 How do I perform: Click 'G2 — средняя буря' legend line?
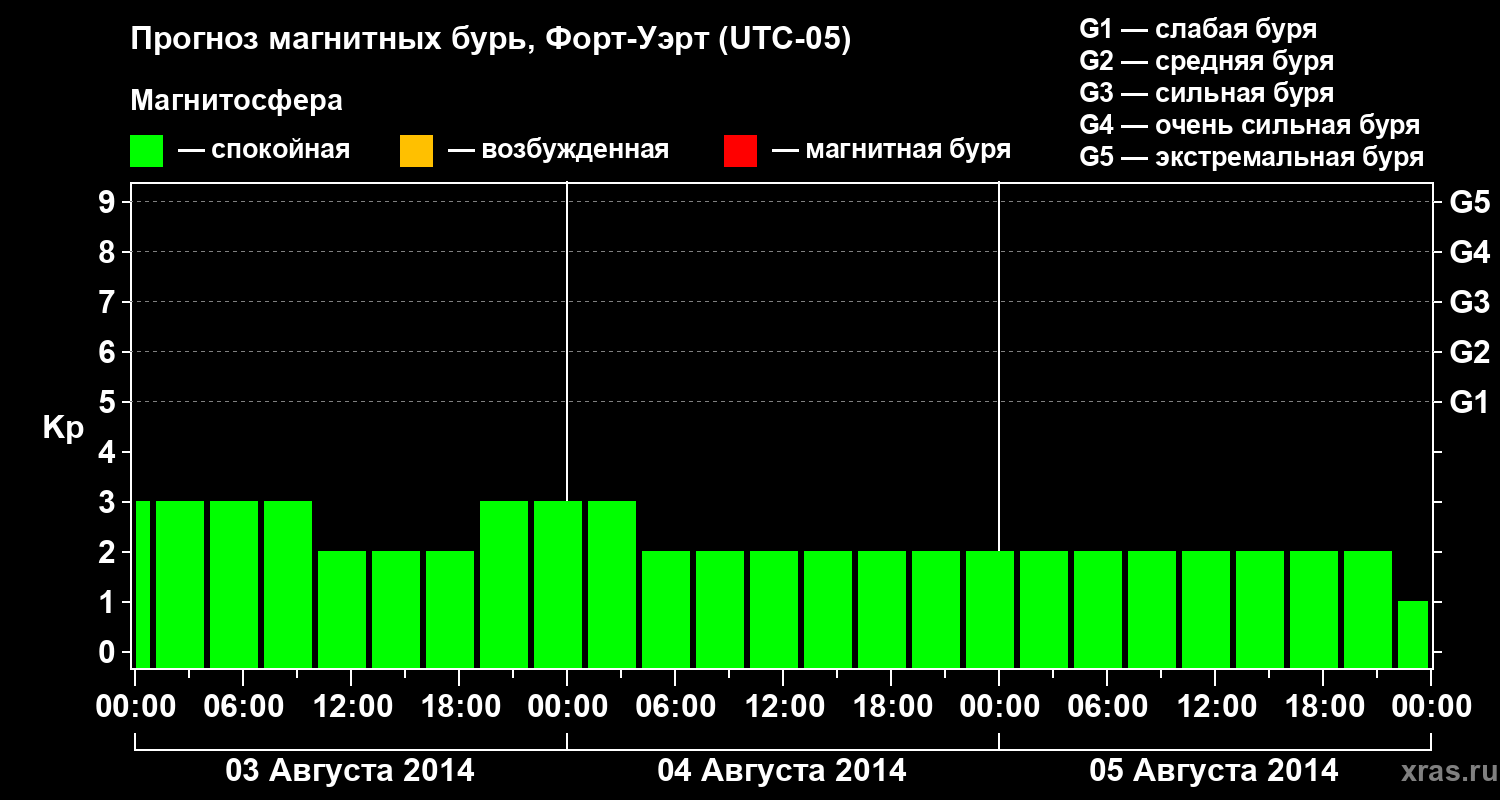point(1206,61)
